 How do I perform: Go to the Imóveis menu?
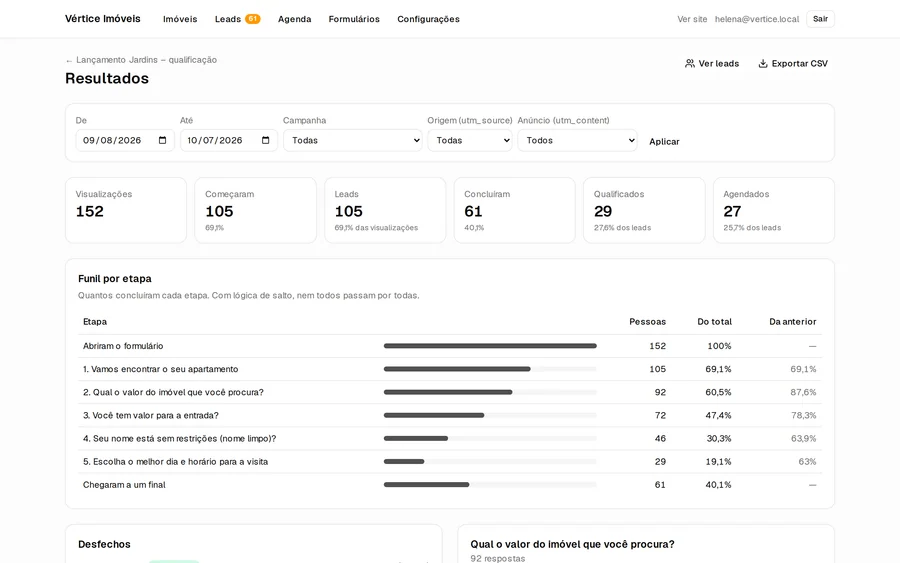180,19
